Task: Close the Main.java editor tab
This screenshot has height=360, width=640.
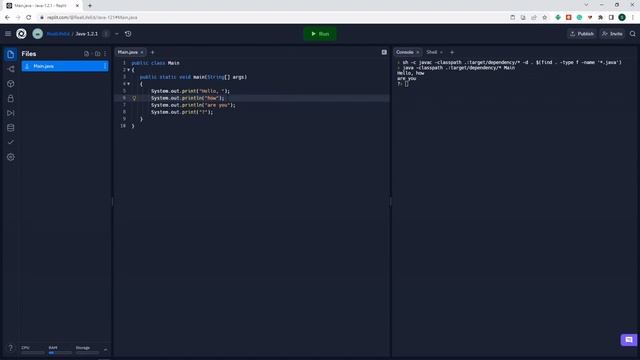Action: [142, 52]
